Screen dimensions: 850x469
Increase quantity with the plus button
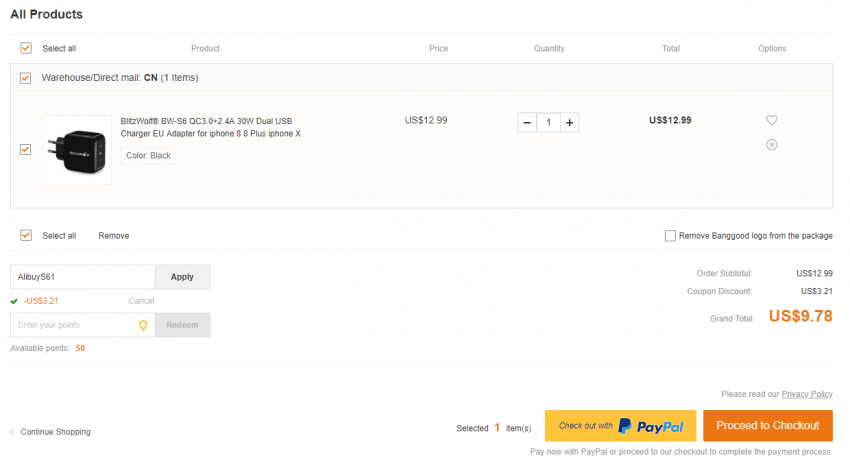point(569,123)
